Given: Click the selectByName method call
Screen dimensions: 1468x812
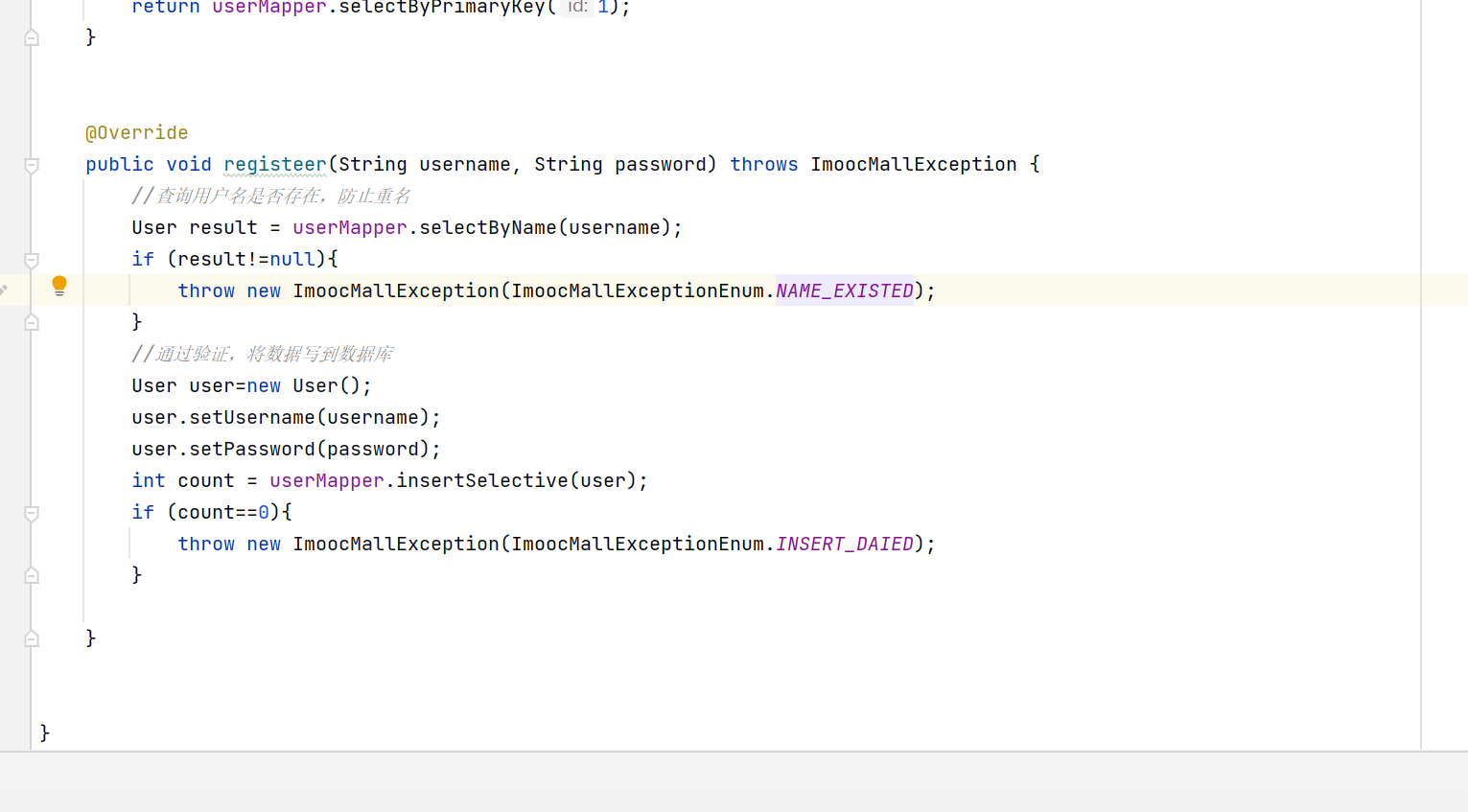Looking at the screenshot, I should 488,227.
